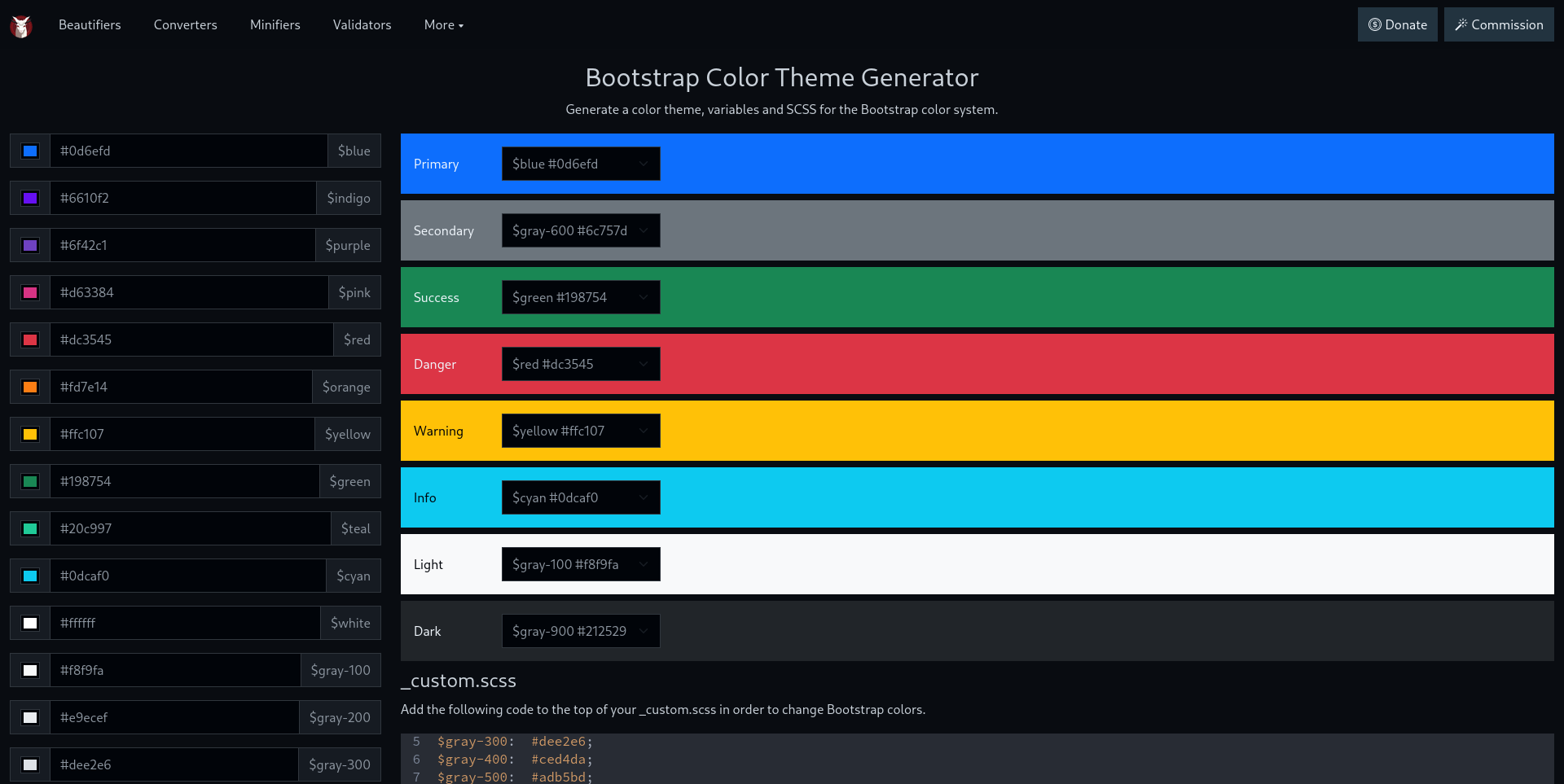Expand the More dropdown menu

[x=444, y=25]
